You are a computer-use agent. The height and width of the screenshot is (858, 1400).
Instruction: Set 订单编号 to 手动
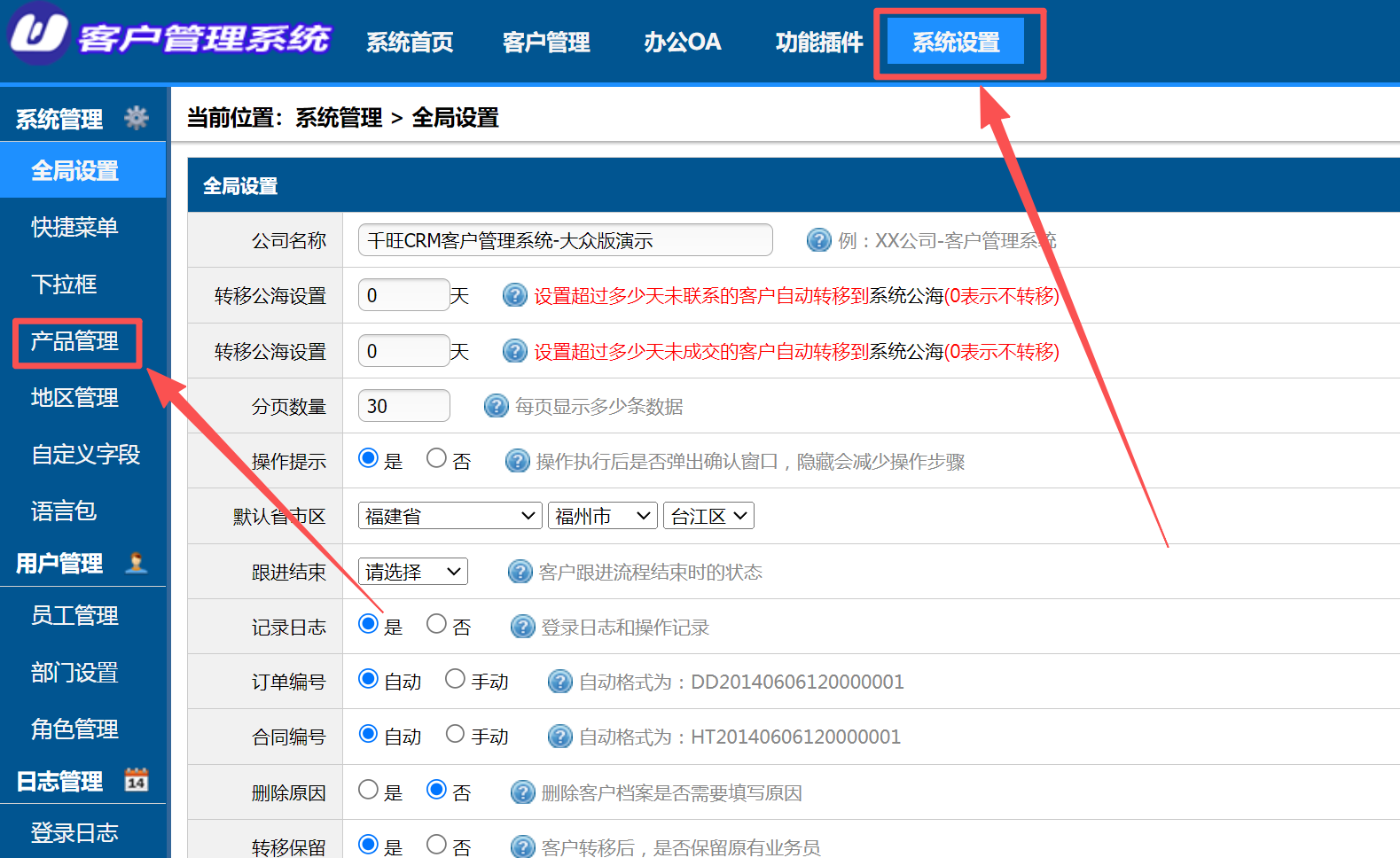(x=455, y=679)
